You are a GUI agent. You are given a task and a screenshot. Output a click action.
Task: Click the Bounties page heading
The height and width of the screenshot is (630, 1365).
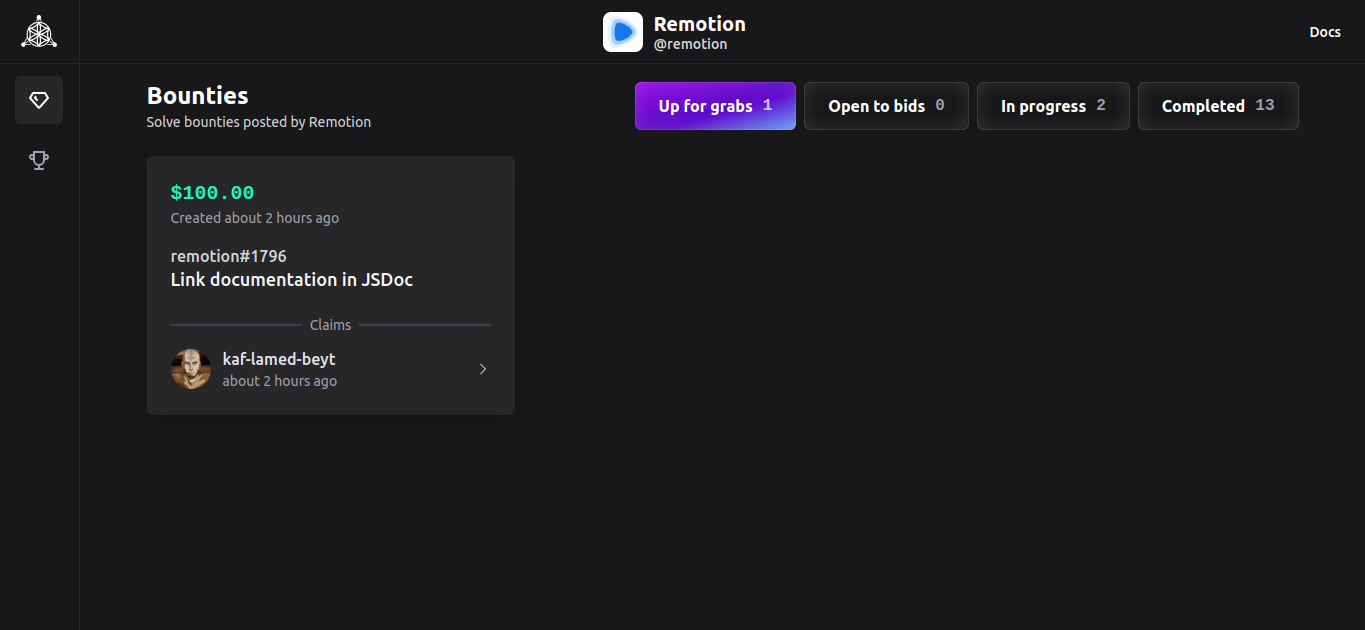pyautogui.click(x=197, y=95)
